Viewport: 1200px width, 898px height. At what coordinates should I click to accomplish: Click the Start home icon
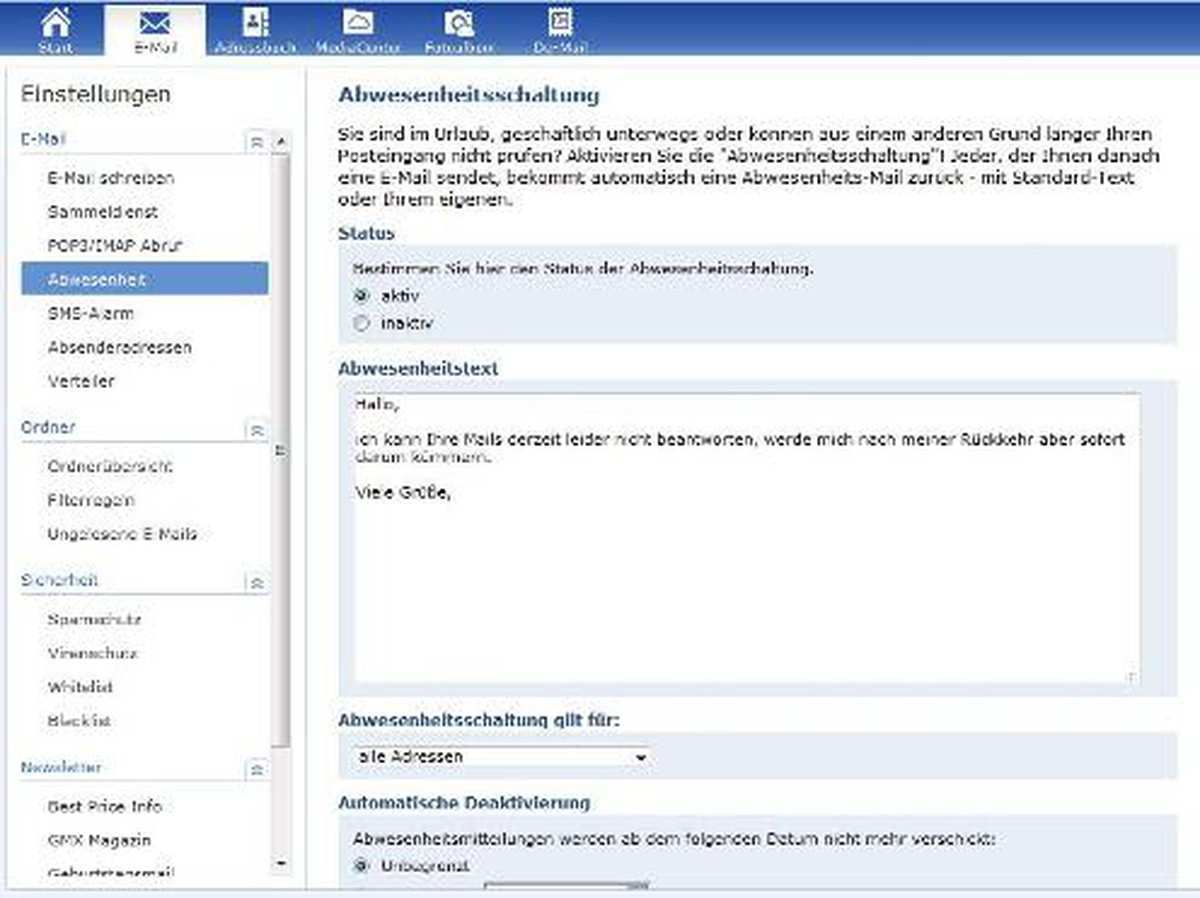[x=55, y=22]
